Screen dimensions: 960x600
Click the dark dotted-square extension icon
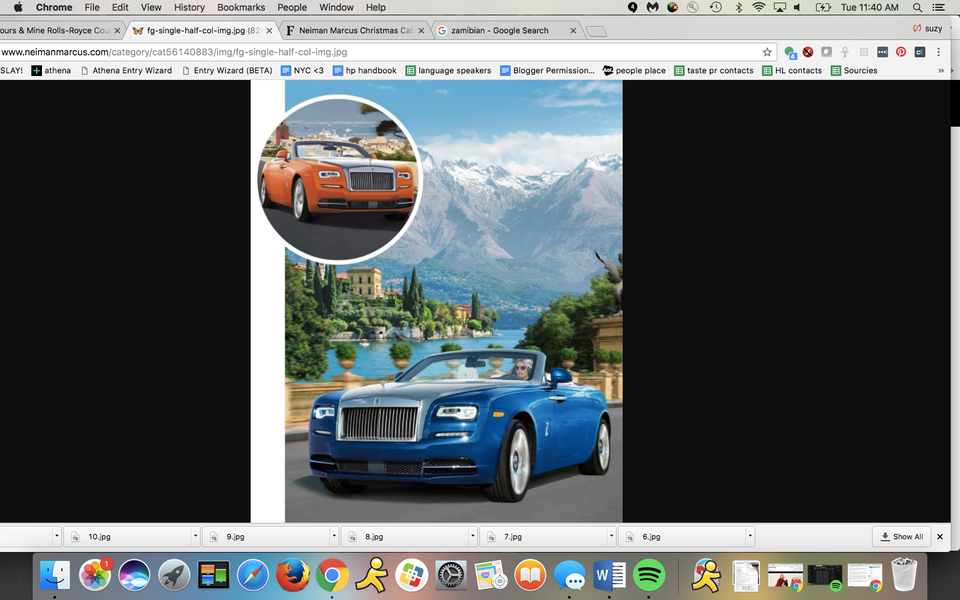pos(882,52)
